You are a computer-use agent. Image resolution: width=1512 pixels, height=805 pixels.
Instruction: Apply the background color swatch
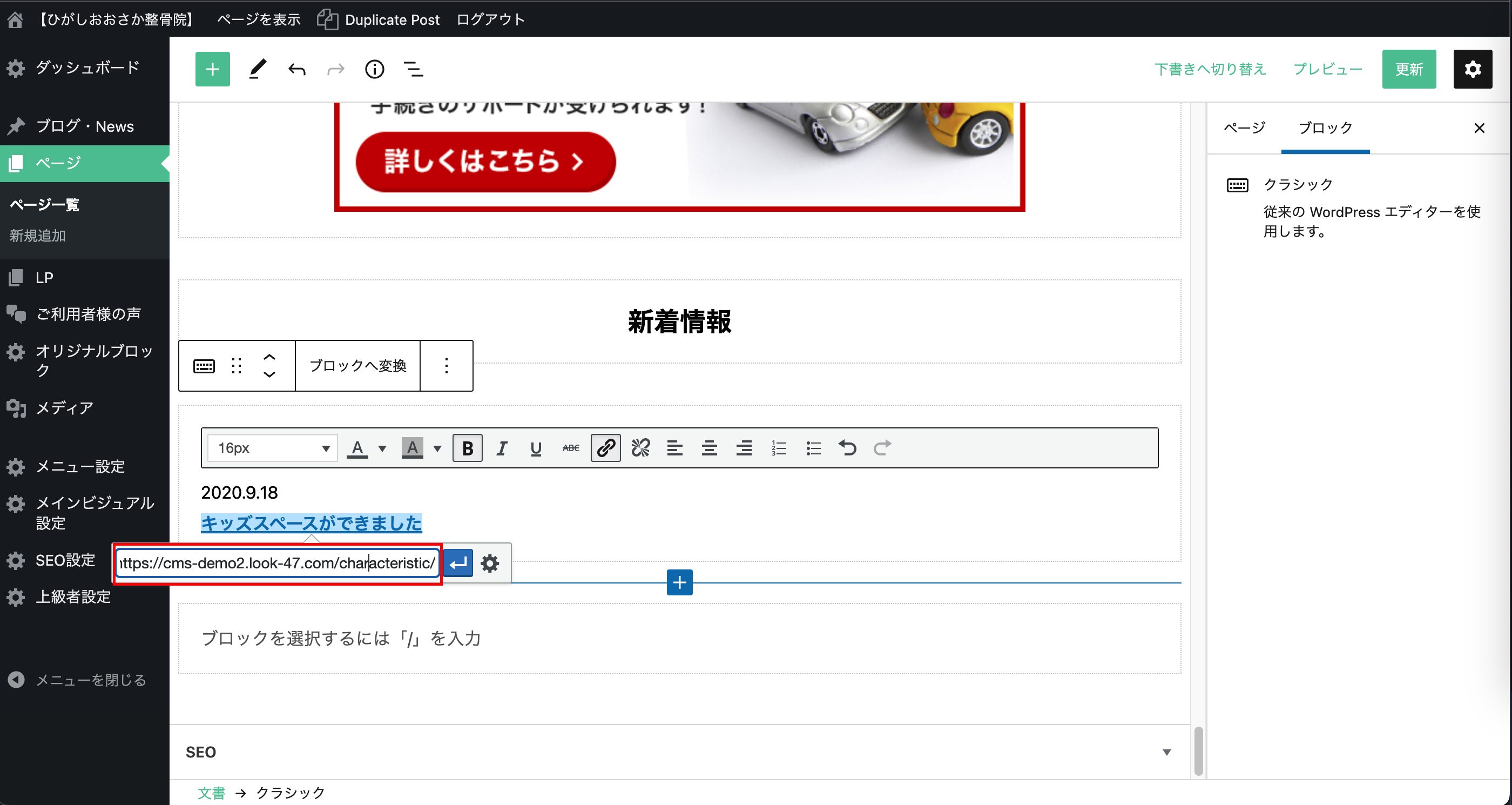coord(412,448)
